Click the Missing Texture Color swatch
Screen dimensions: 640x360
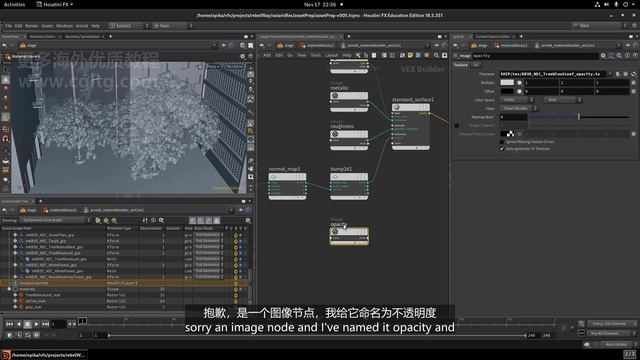click(x=507, y=134)
